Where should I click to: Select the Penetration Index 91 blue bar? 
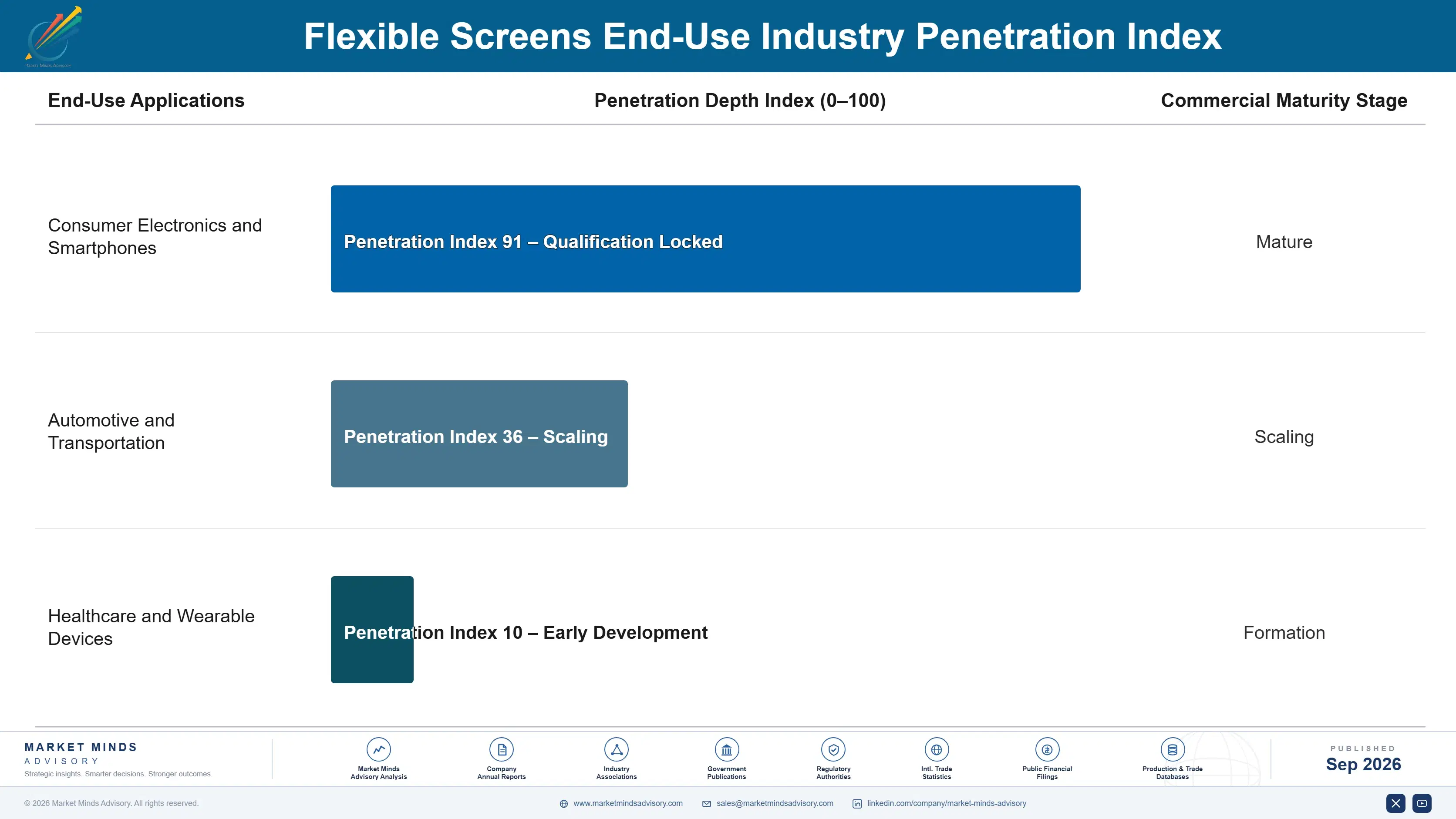coord(705,239)
